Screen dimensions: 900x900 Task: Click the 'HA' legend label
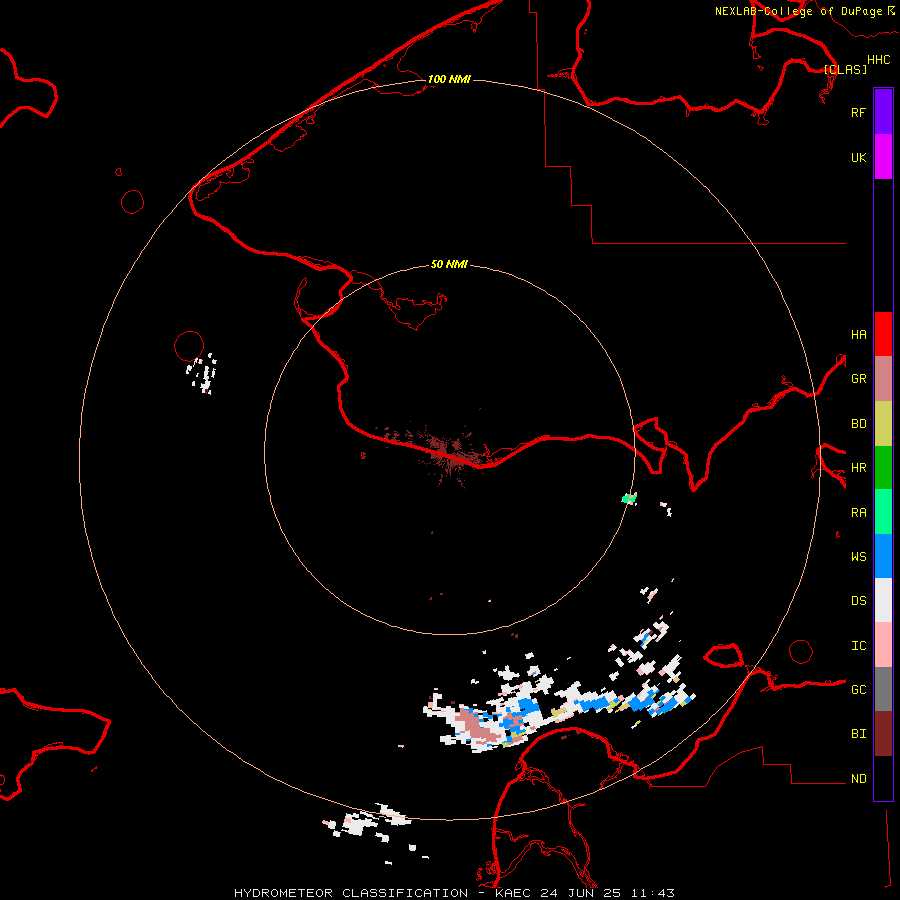(x=858, y=334)
